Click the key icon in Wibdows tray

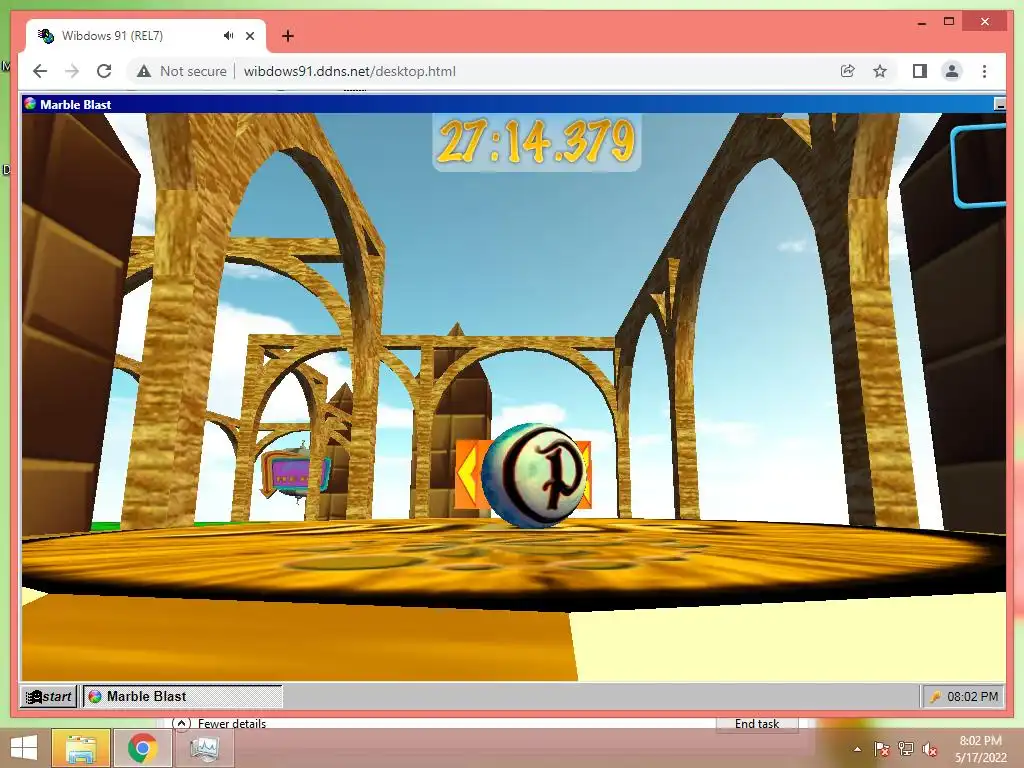935,697
